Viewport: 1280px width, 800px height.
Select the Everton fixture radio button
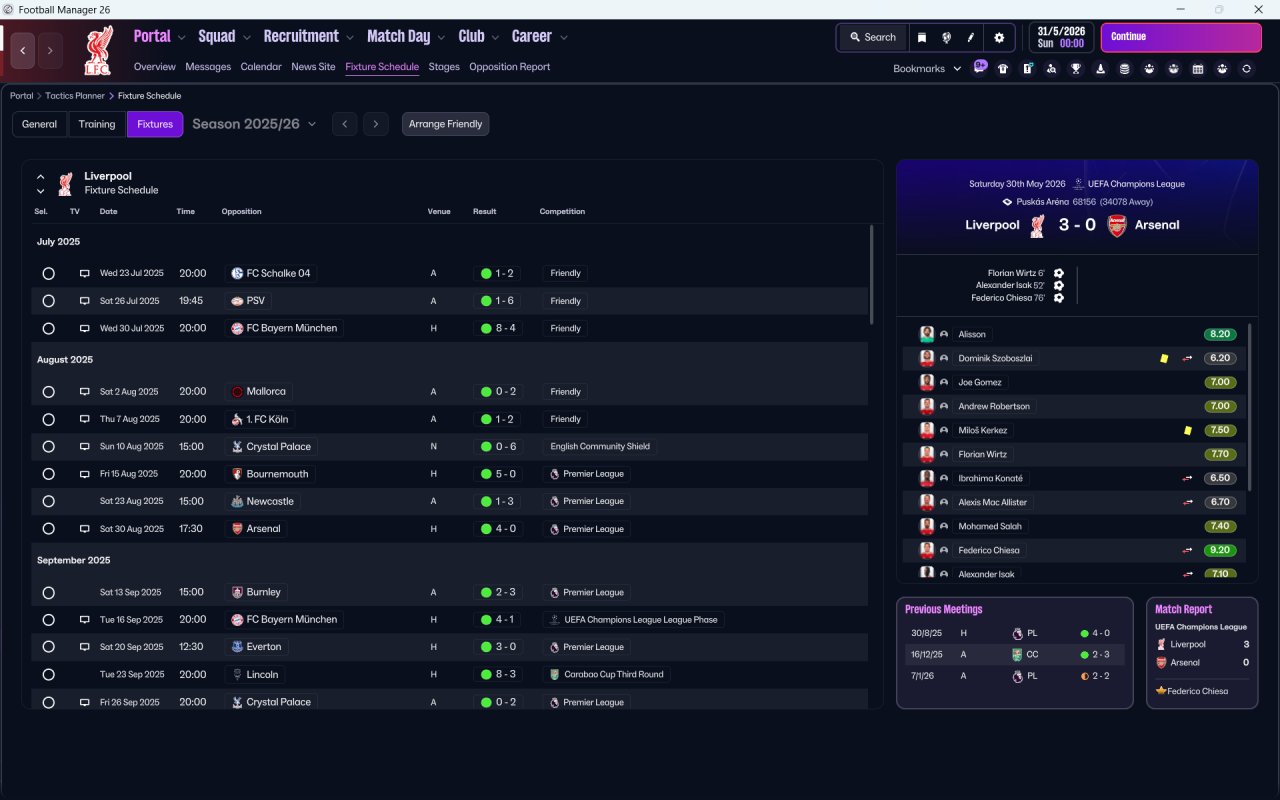click(48, 647)
